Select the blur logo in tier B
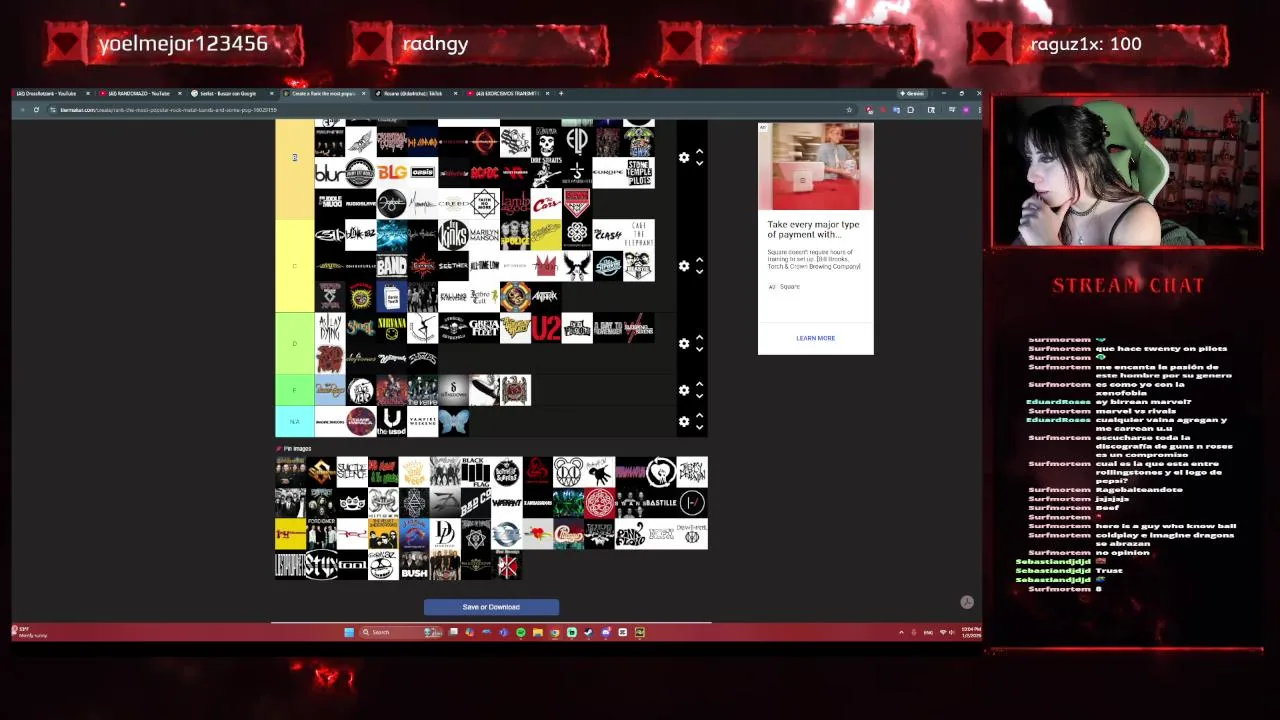 coord(329,173)
